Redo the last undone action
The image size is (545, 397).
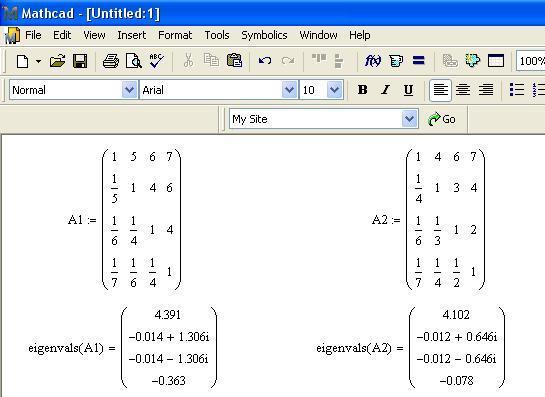(x=288, y=61)
